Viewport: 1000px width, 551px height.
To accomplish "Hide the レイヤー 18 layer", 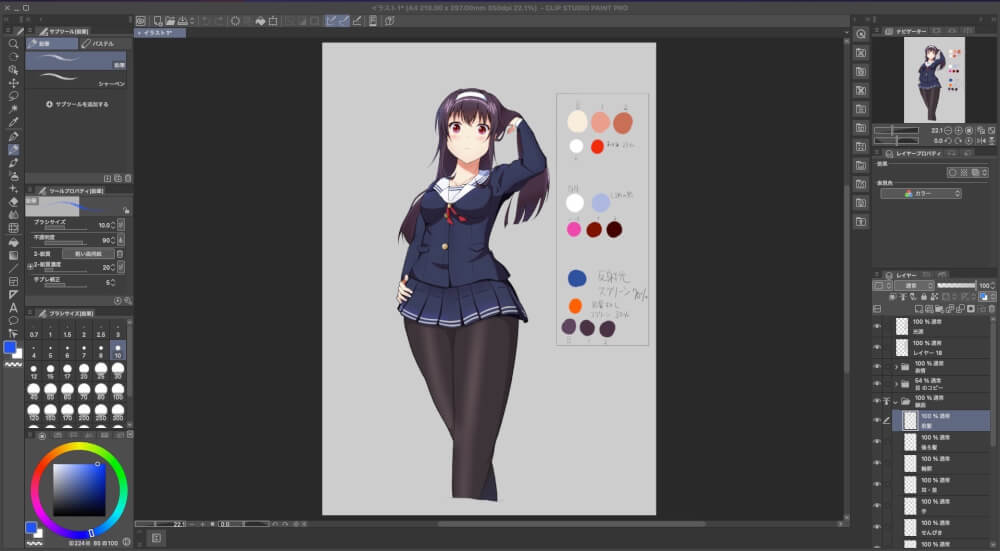I will pyautogui.click(x=877, y=348).
